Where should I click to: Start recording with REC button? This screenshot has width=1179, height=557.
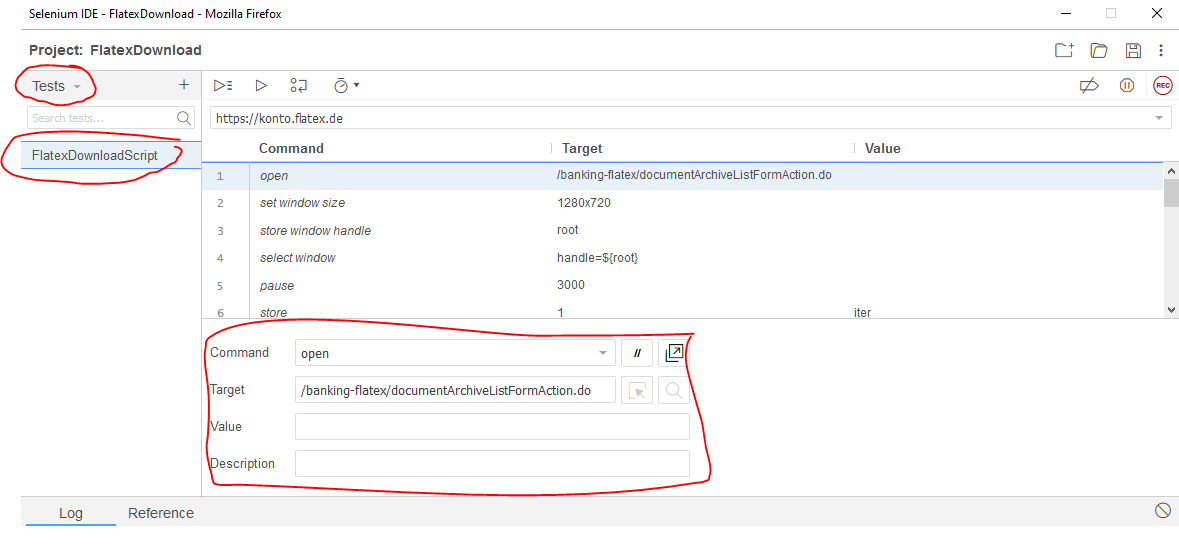pos(1162,86)
